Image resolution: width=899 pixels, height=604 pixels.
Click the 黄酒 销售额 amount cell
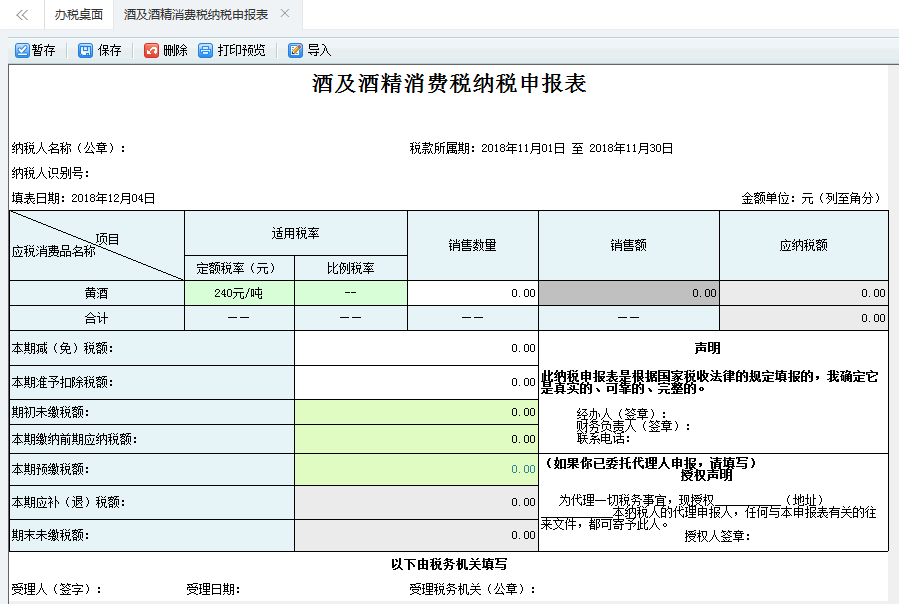pyautogui.click(x=630, y=292)
